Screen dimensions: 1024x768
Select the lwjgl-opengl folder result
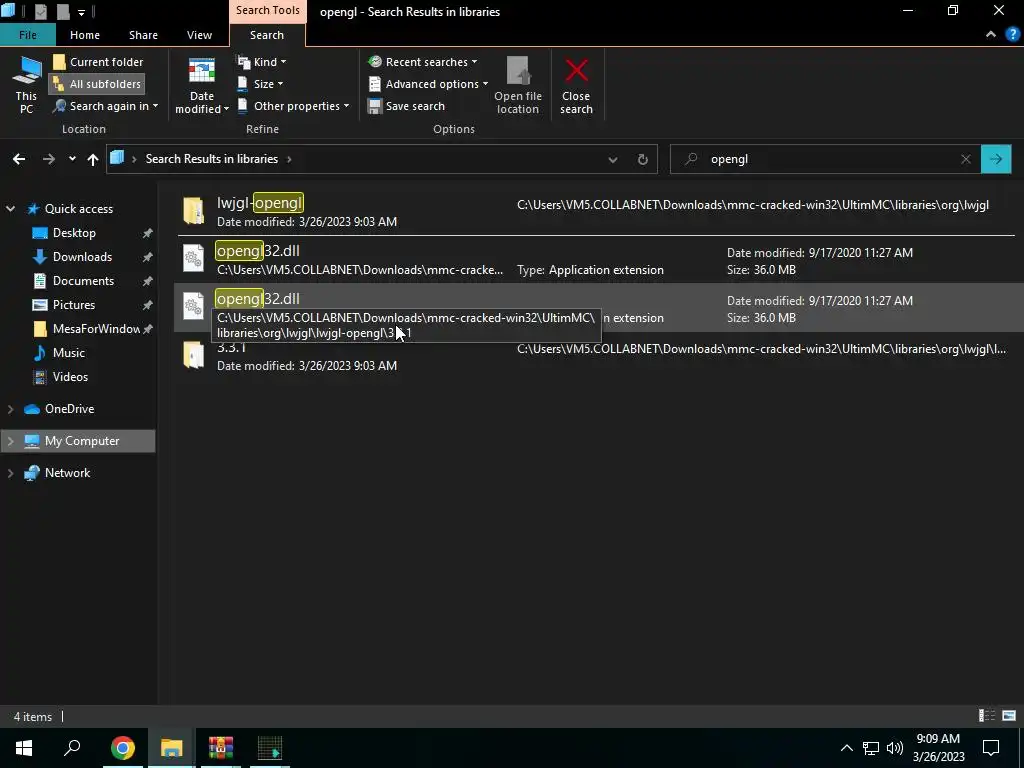596,212
